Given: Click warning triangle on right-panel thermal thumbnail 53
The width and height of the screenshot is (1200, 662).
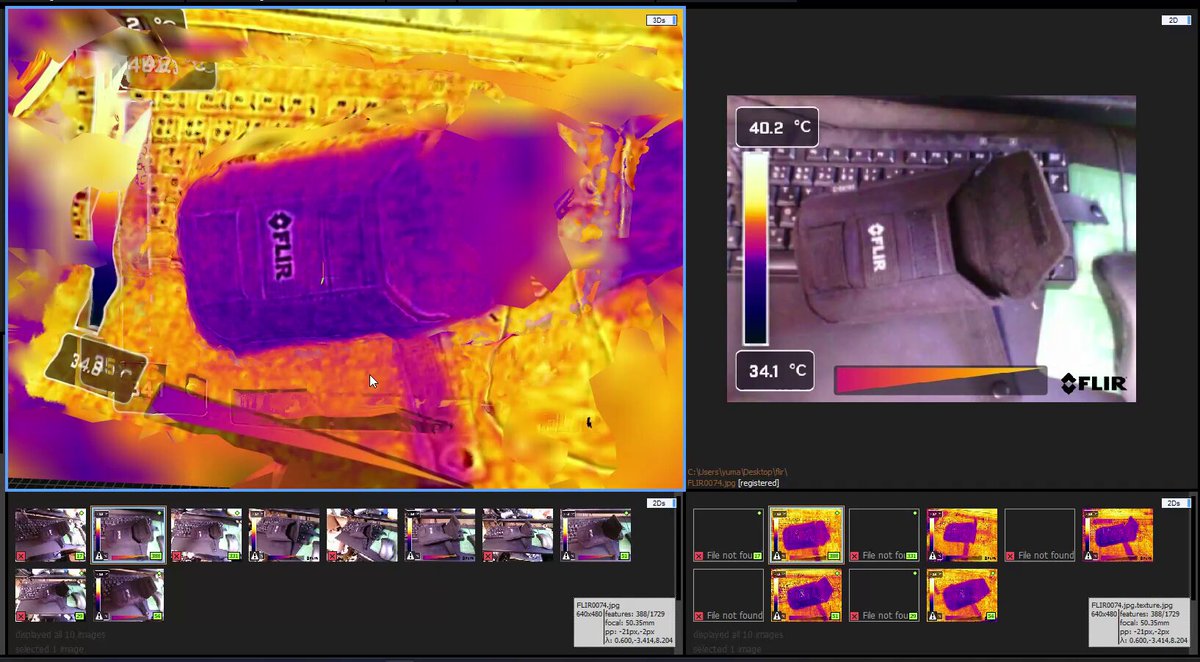Looking at the screenshot, I should (x=777, y=616).
